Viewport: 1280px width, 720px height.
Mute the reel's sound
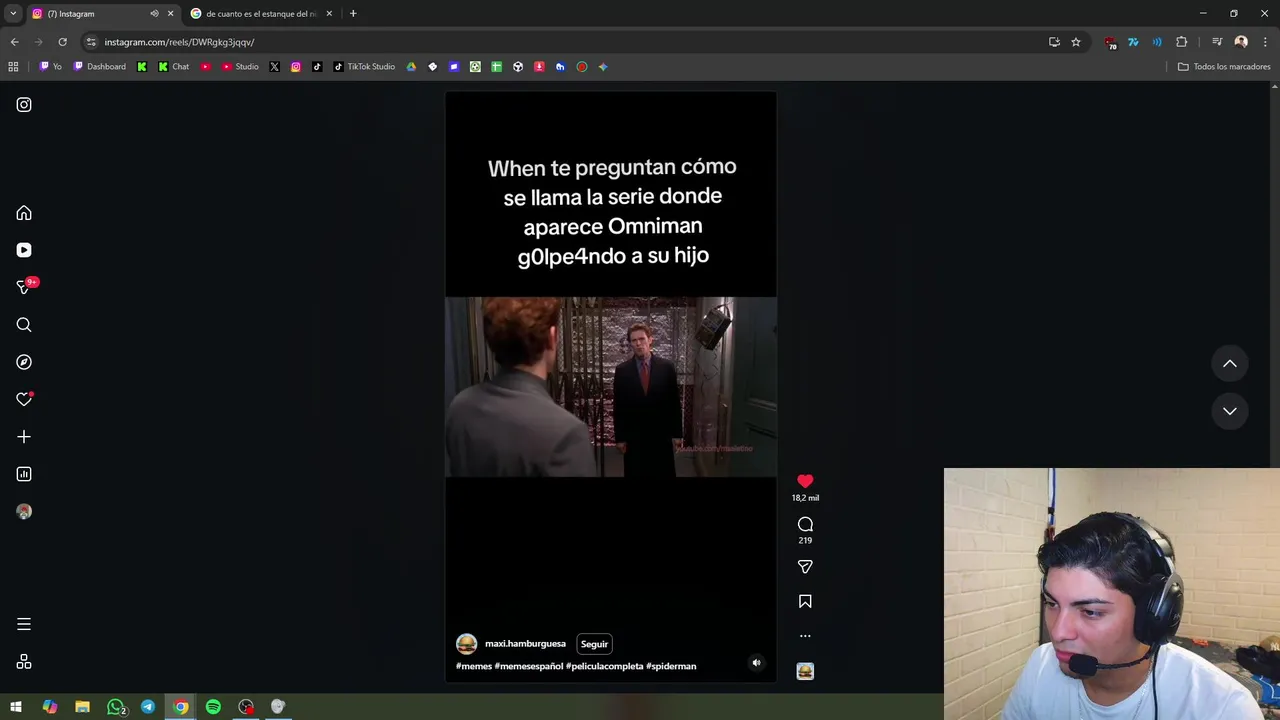[x=756, y=662]
